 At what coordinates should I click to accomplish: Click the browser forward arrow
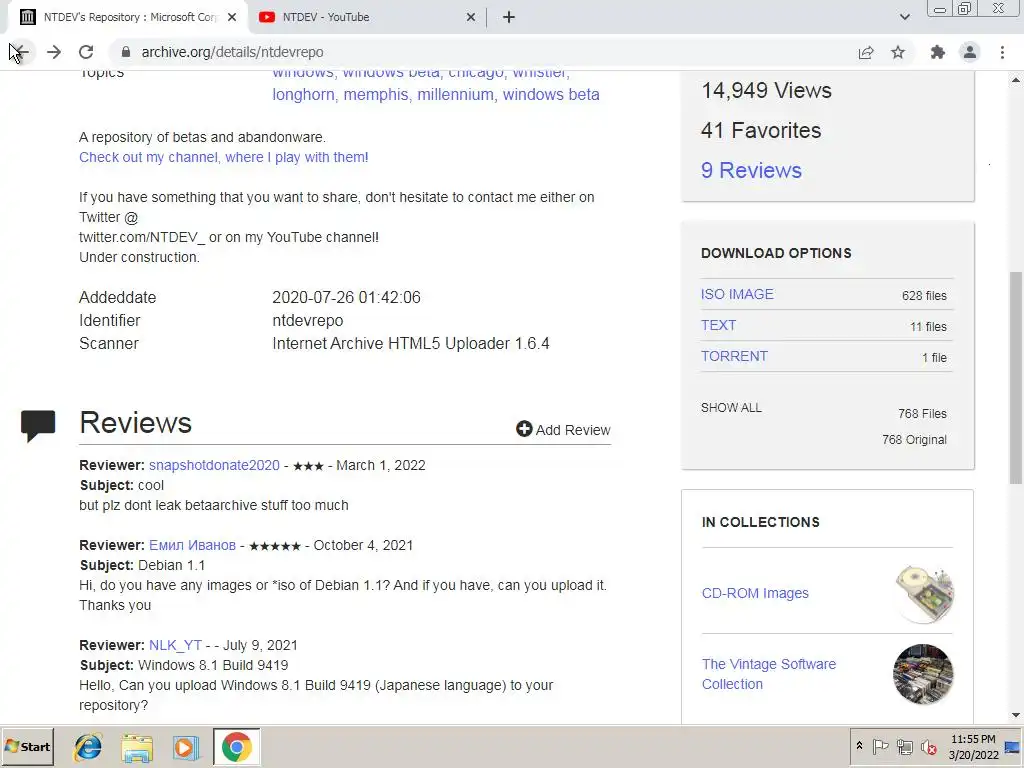point(54,52)
